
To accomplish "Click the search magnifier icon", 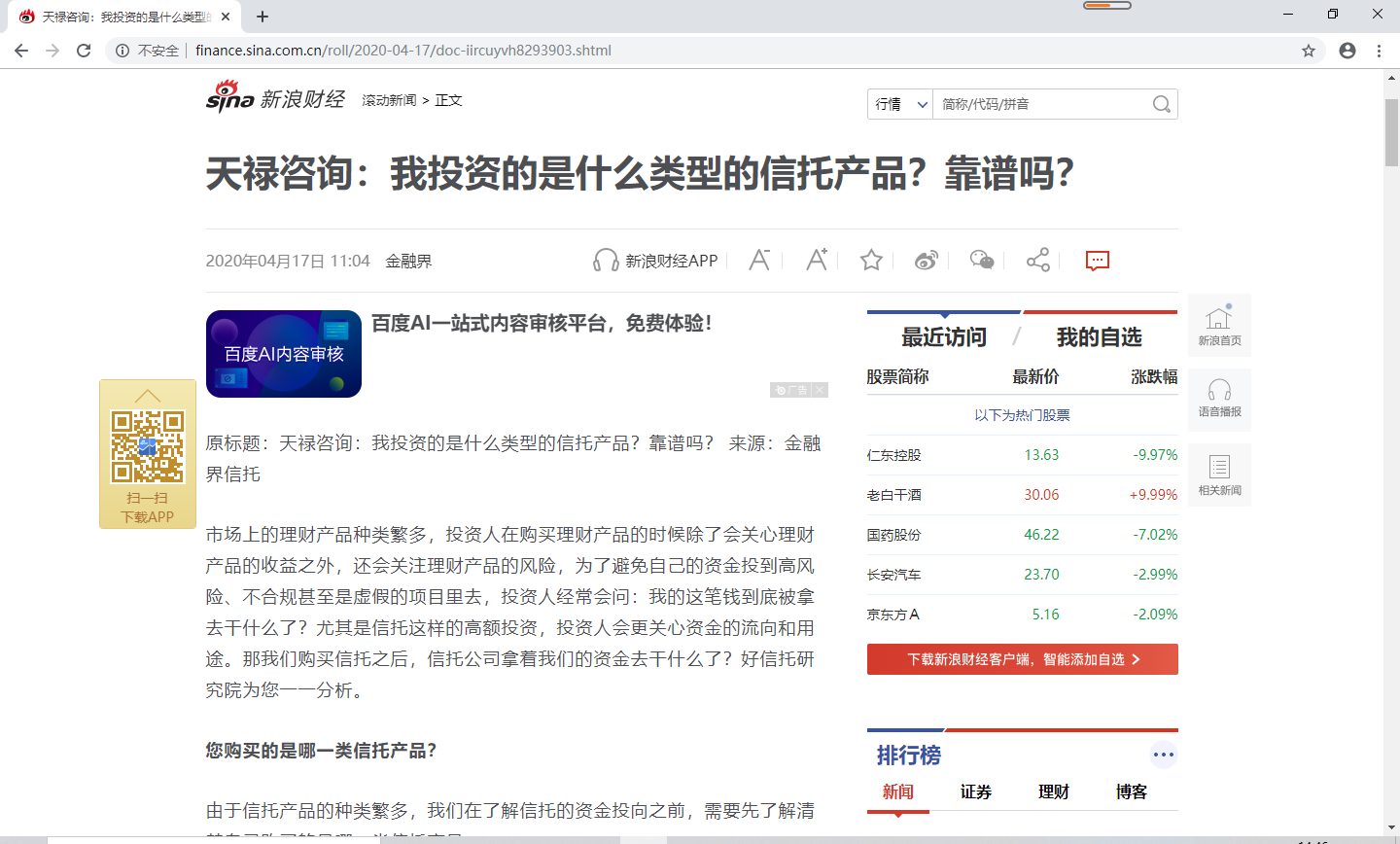I will pyautogui.click(x=1161, y=104).
